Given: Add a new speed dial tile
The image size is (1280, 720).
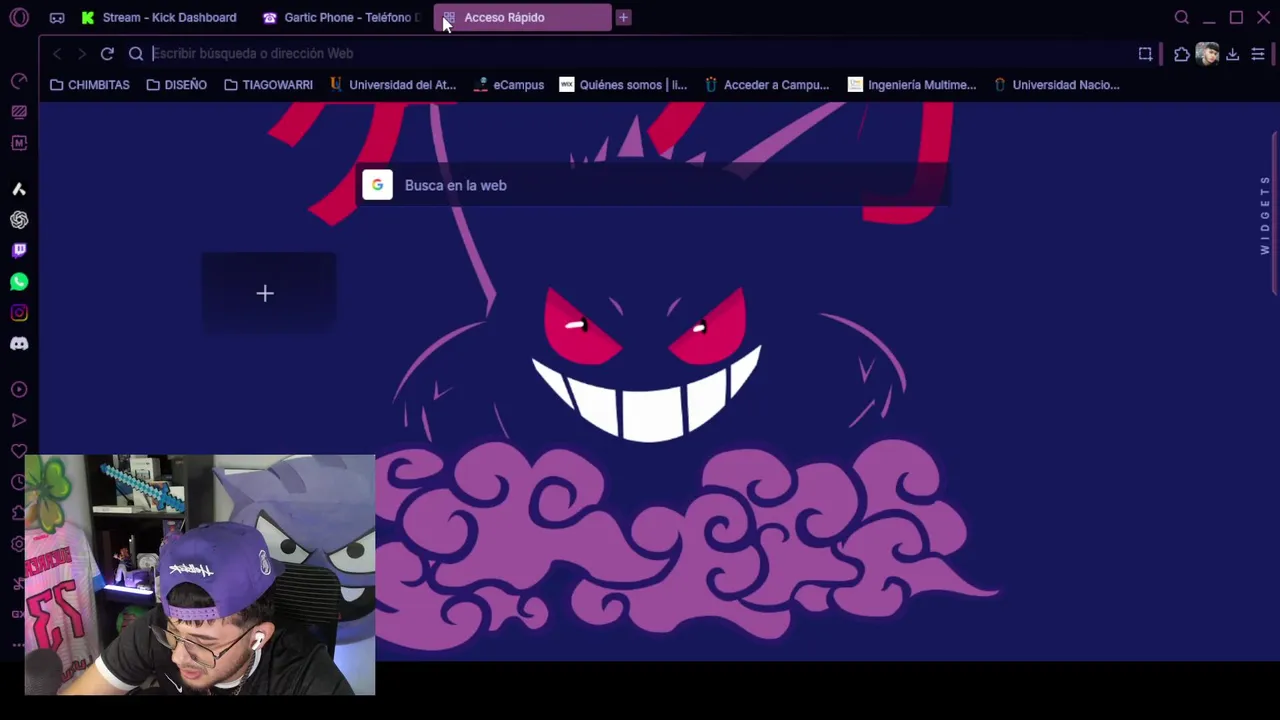Looking at the screenshot, I should [268, 293].
